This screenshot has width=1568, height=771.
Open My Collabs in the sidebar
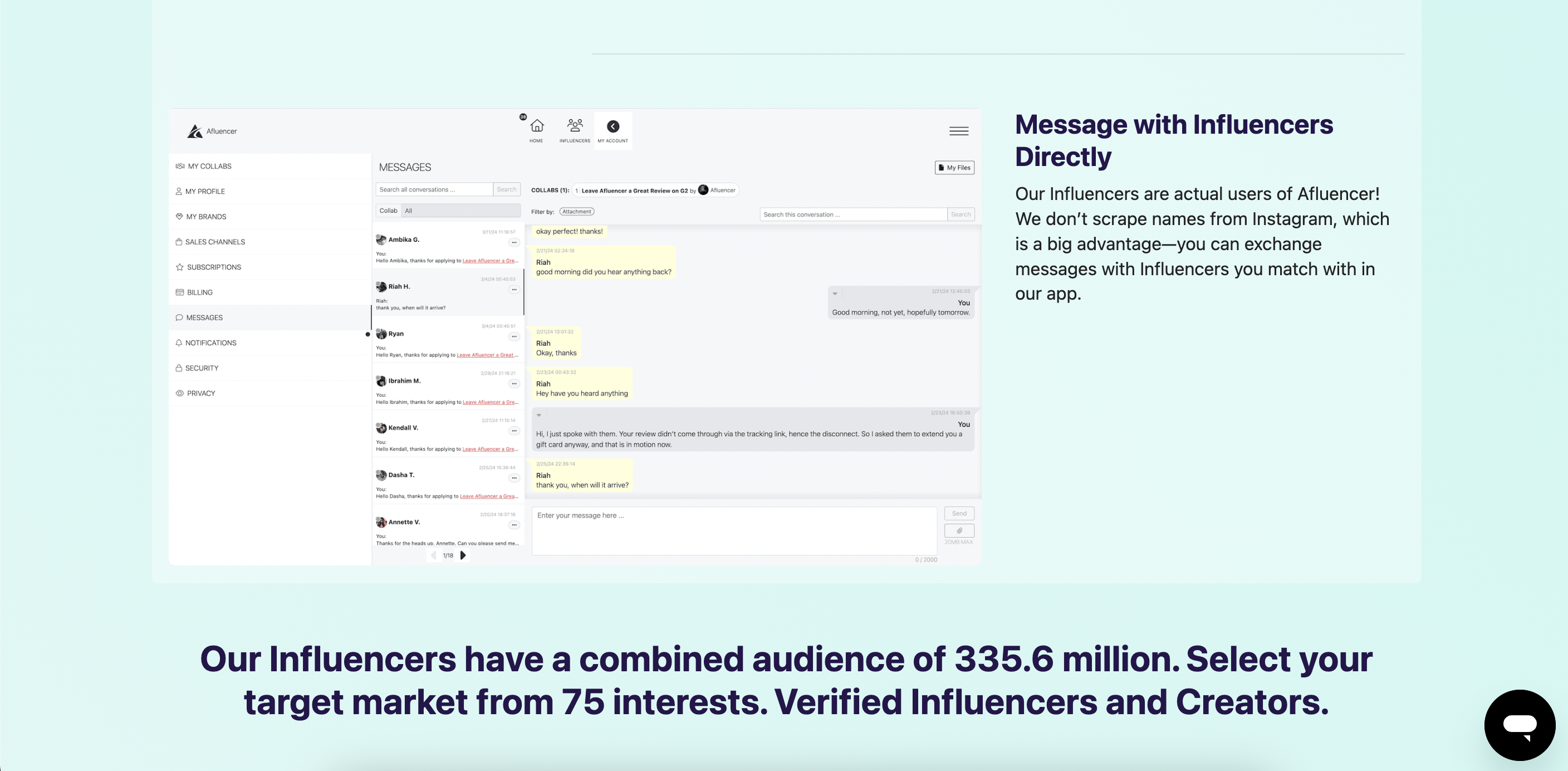click(269, 166)
